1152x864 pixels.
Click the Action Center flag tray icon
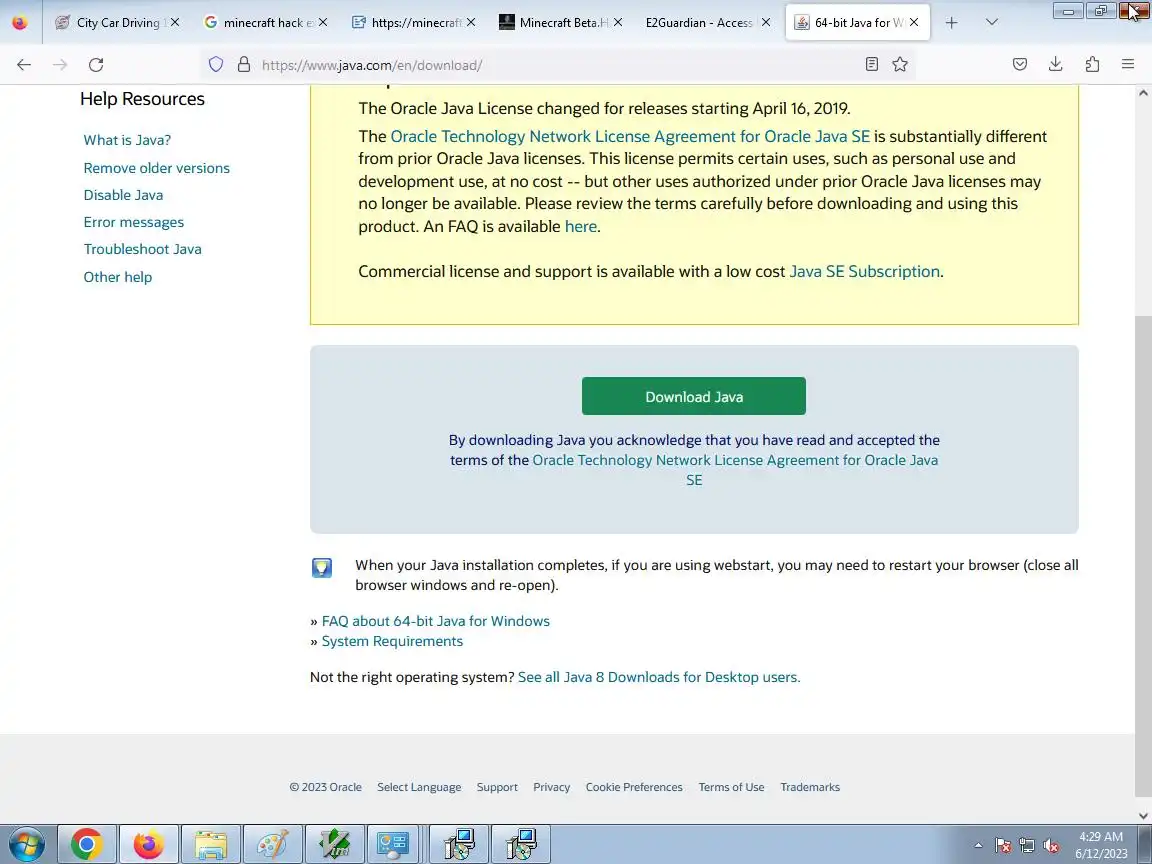pos(1003,846)
